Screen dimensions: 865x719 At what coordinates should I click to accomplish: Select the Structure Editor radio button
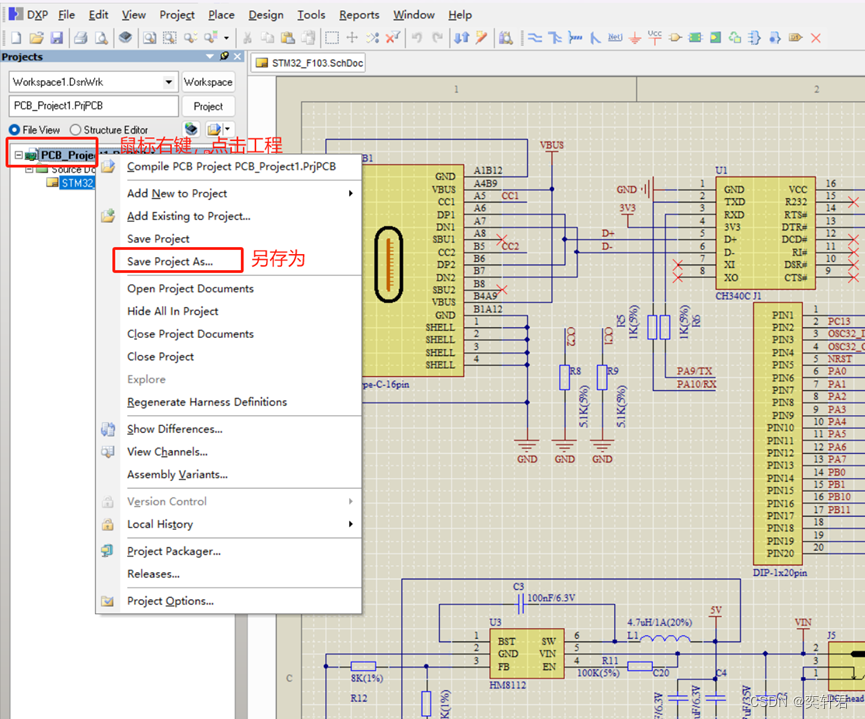coord(76,130)
